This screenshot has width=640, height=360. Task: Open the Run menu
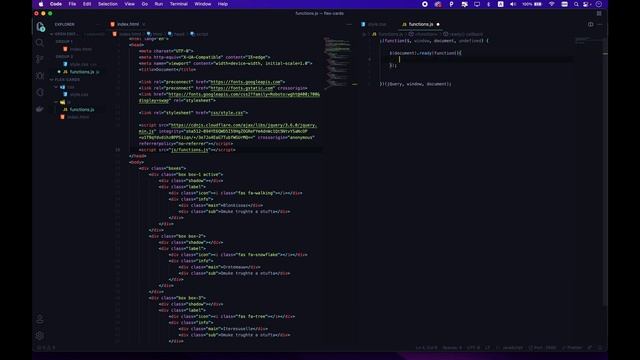point(159,4)
